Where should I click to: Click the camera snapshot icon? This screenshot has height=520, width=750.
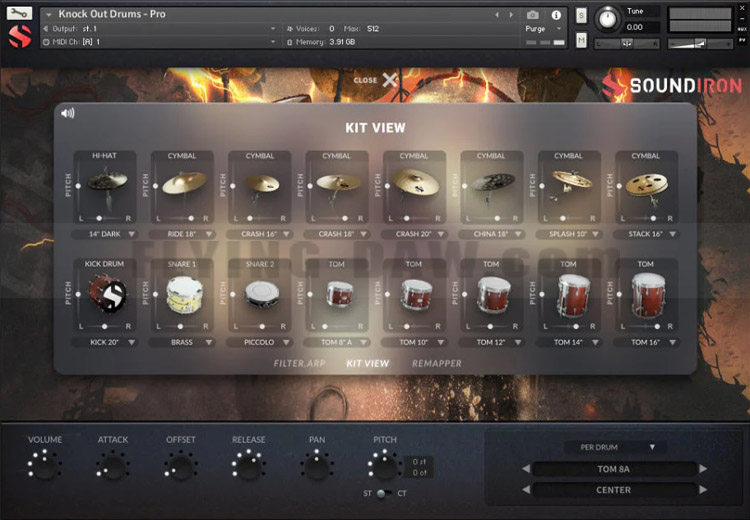(x=532, y=15)
